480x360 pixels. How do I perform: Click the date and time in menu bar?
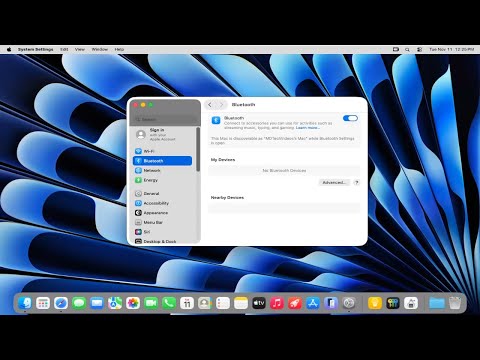tap(452, 49)
